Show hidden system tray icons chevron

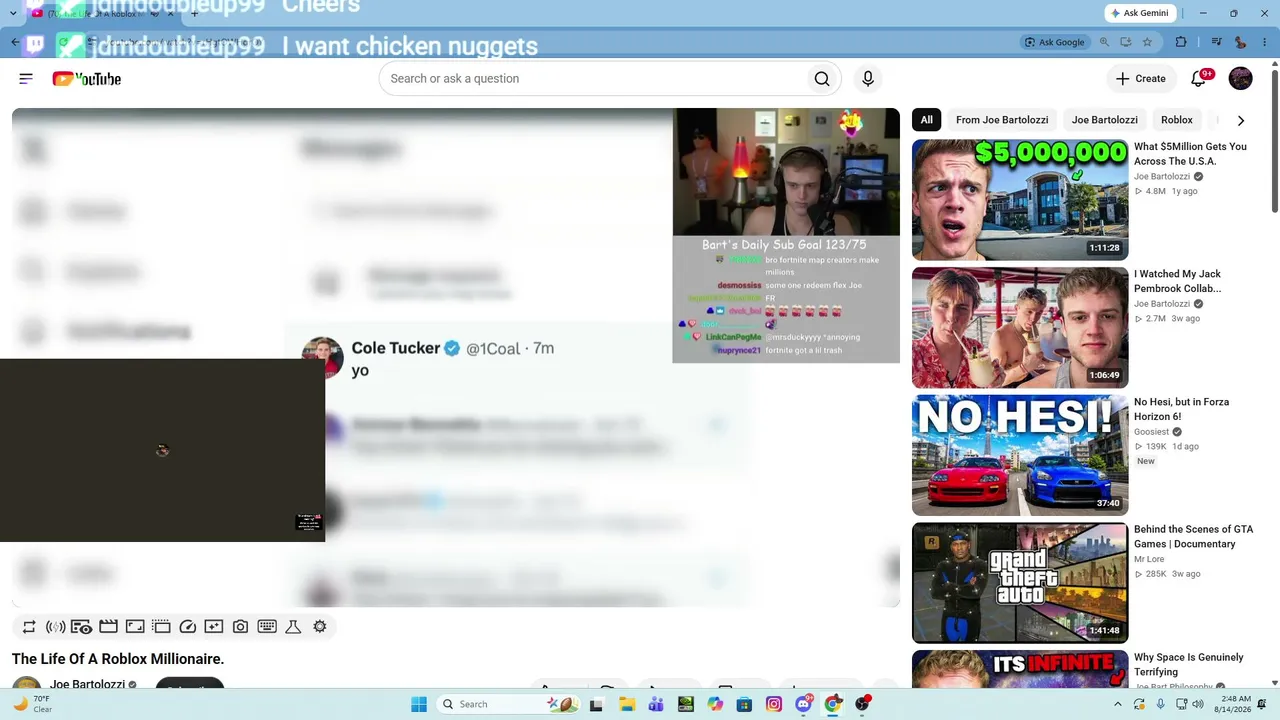point(1118,704)
